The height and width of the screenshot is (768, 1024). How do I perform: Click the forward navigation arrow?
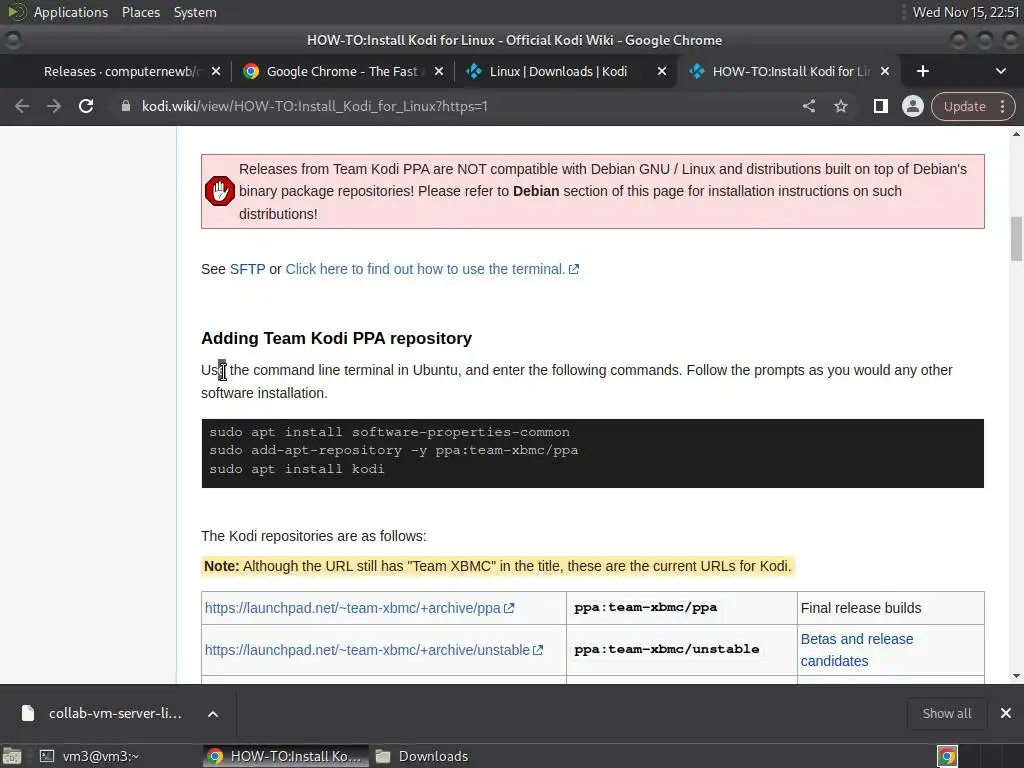coord(54,106)
